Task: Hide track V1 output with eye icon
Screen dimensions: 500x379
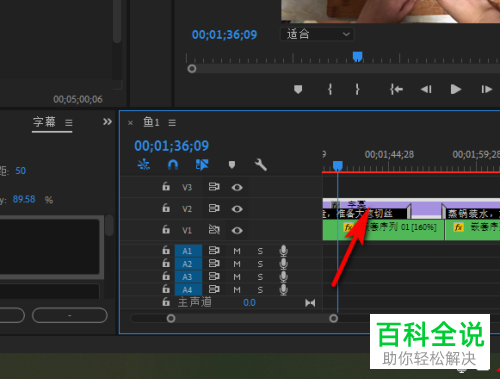Action: tap(237, 230)
